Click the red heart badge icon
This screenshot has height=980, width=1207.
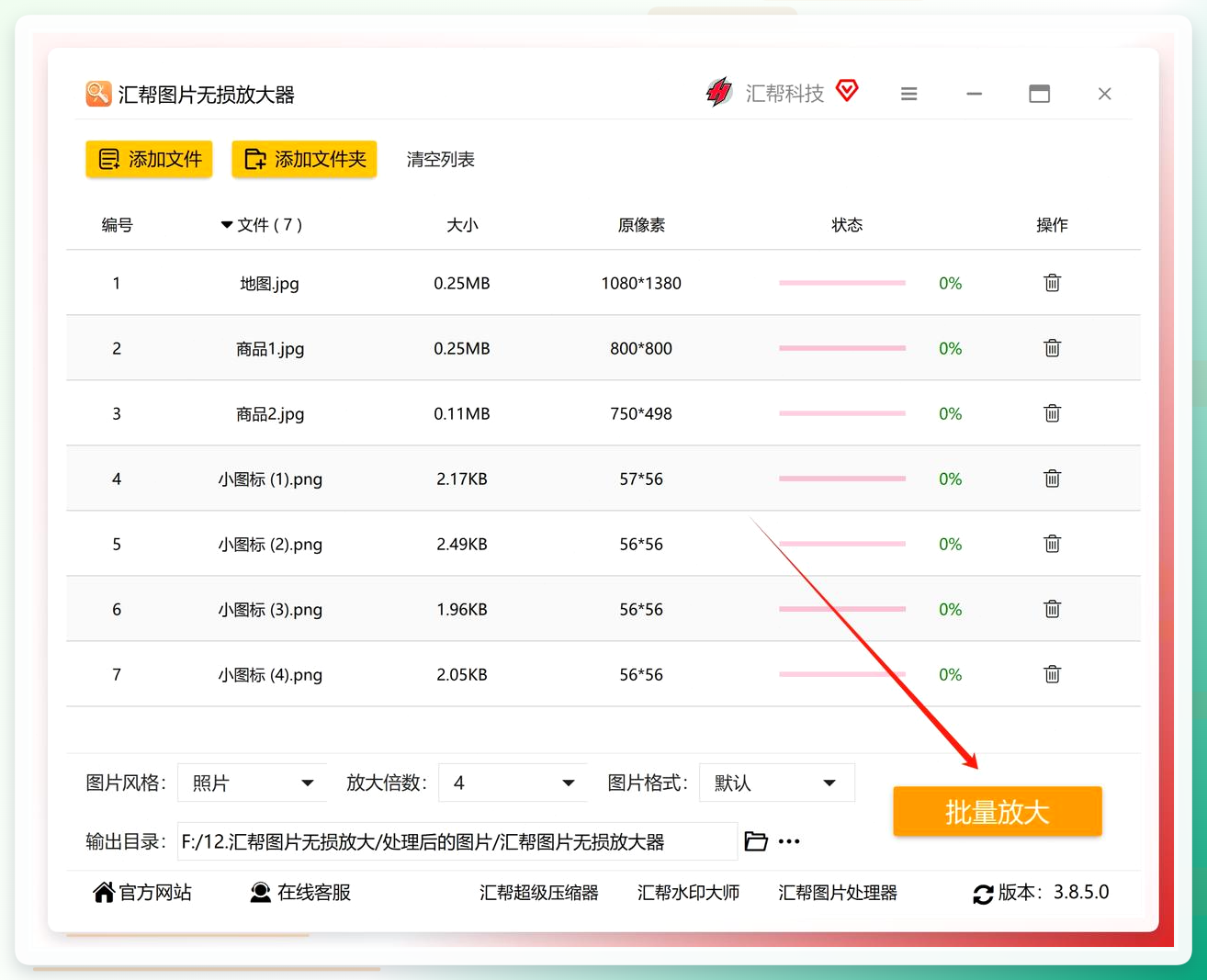click(x=847, y=91)
